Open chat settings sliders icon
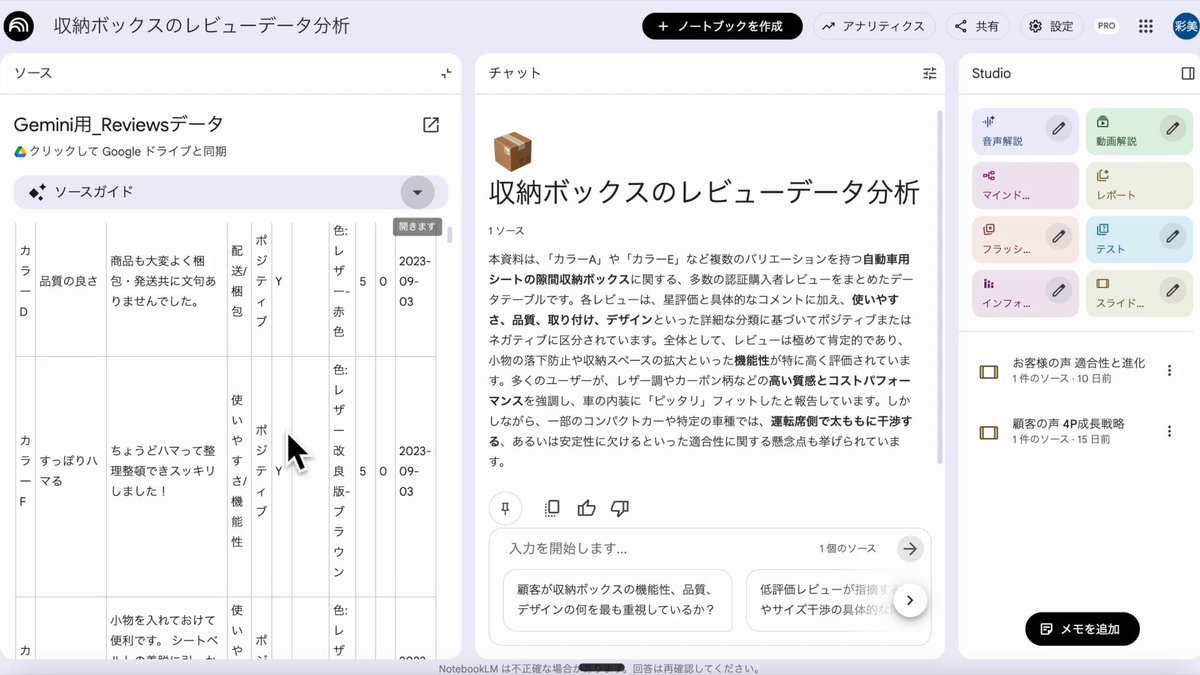Viewport: 1200px width, 675px height. tap(930, 73)
